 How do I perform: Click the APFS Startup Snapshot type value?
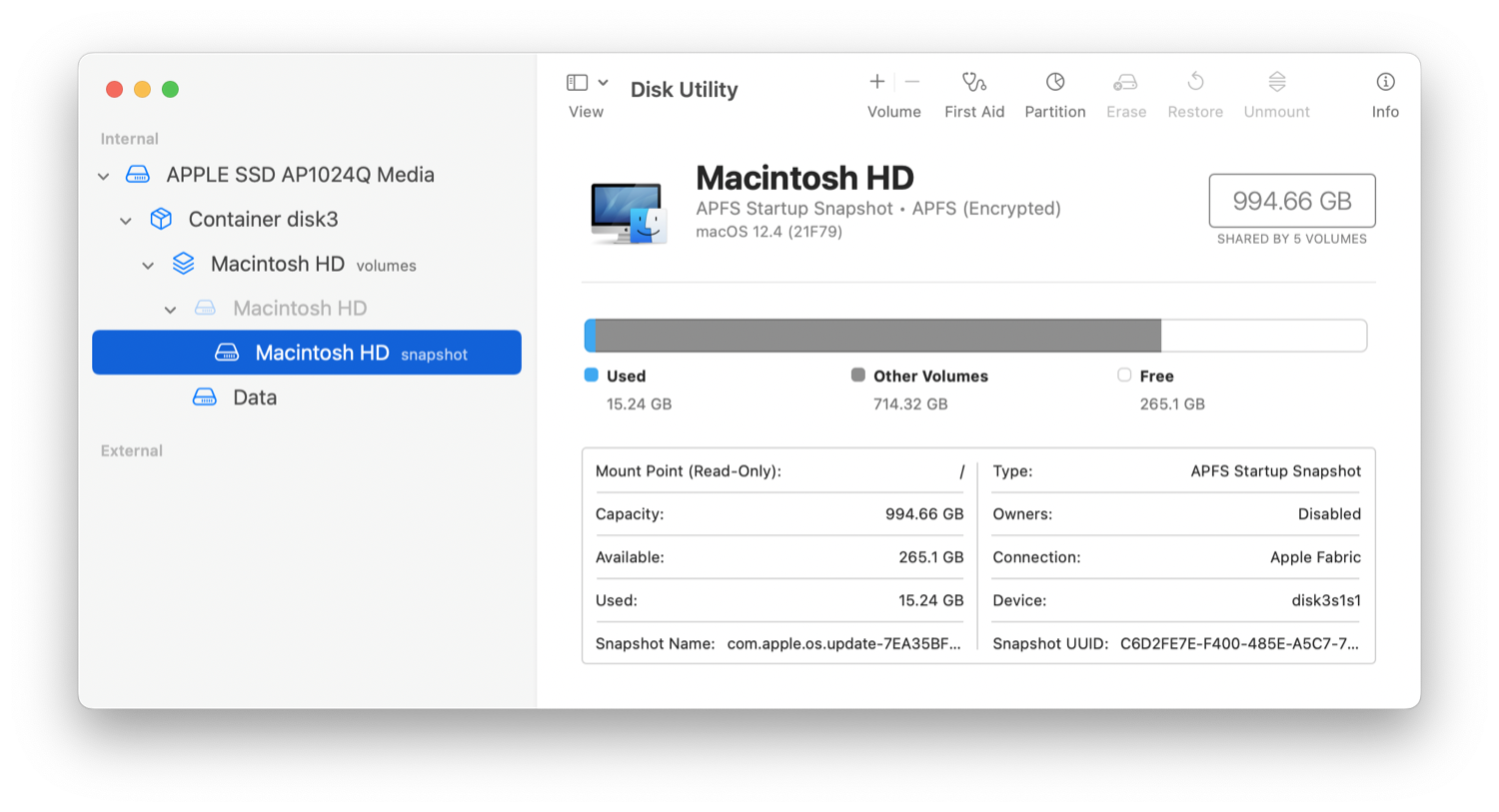click(x=1275, y=471)
